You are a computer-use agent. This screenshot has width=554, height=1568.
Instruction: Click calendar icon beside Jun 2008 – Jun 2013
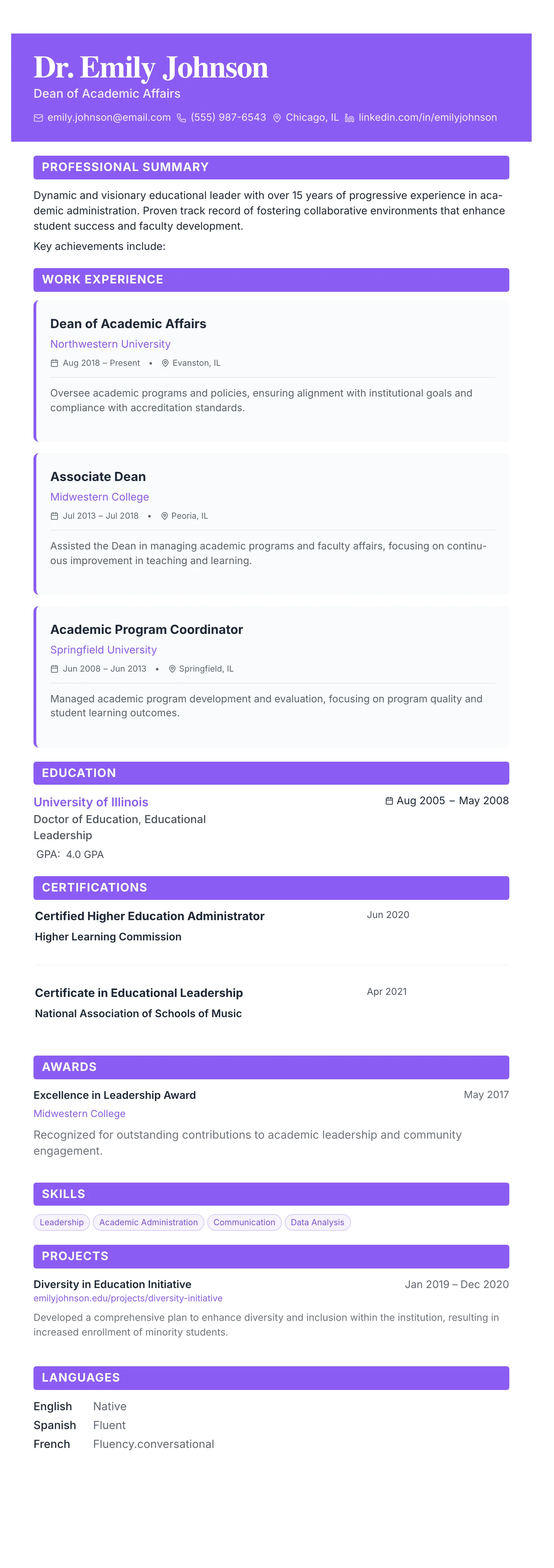click(x=54, y=669)
